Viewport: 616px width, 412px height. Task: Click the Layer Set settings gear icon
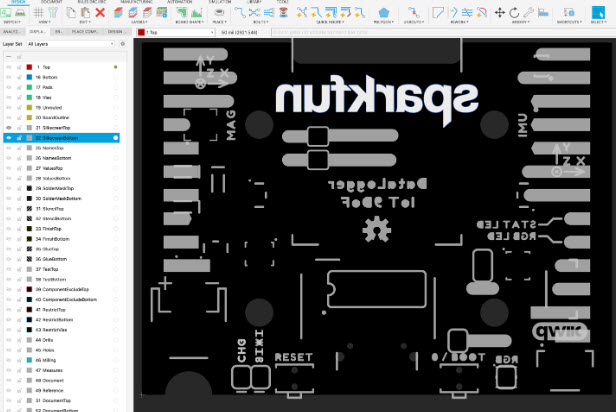pos(123,45)
